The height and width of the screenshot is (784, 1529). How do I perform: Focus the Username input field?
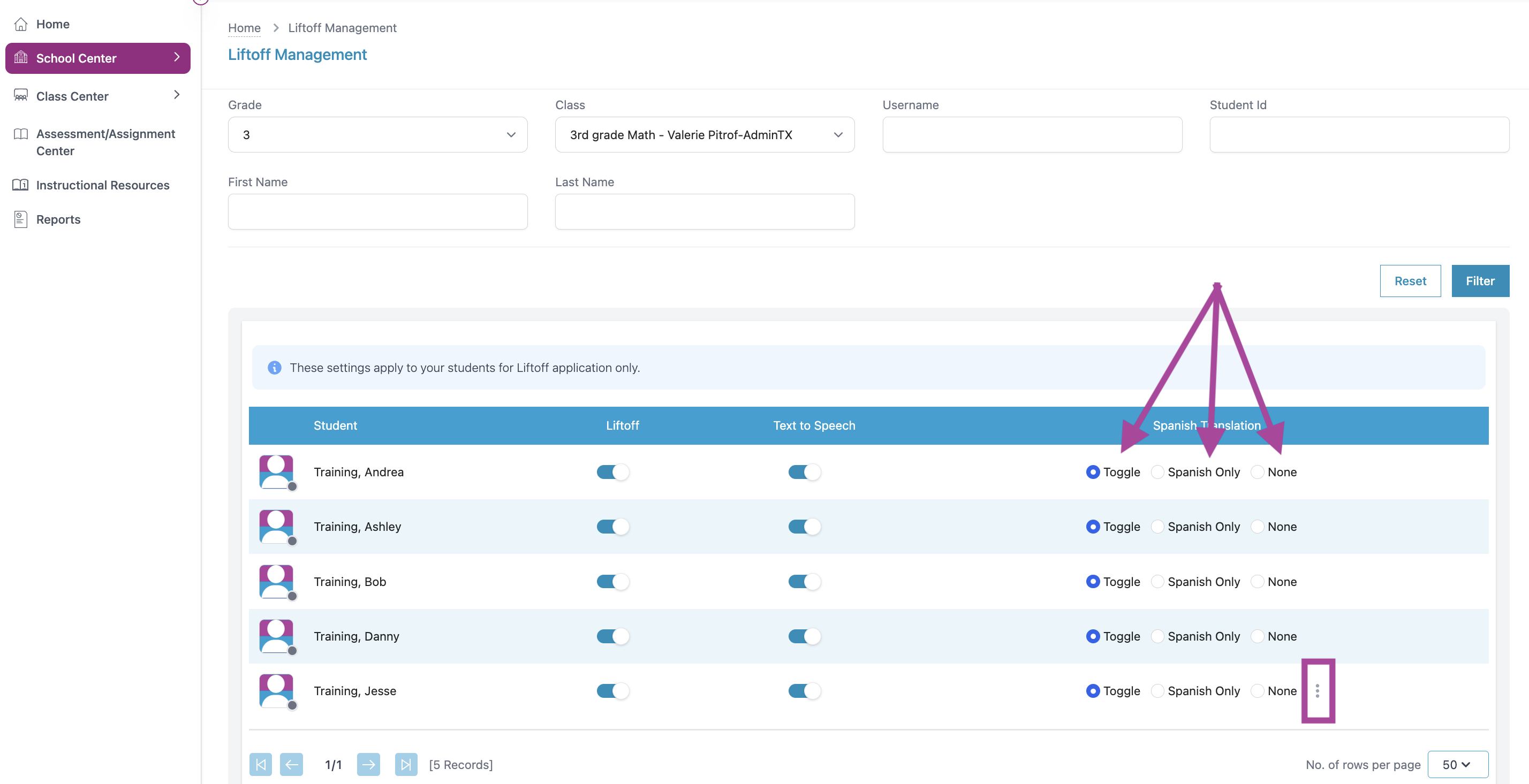click(1032, 135)
